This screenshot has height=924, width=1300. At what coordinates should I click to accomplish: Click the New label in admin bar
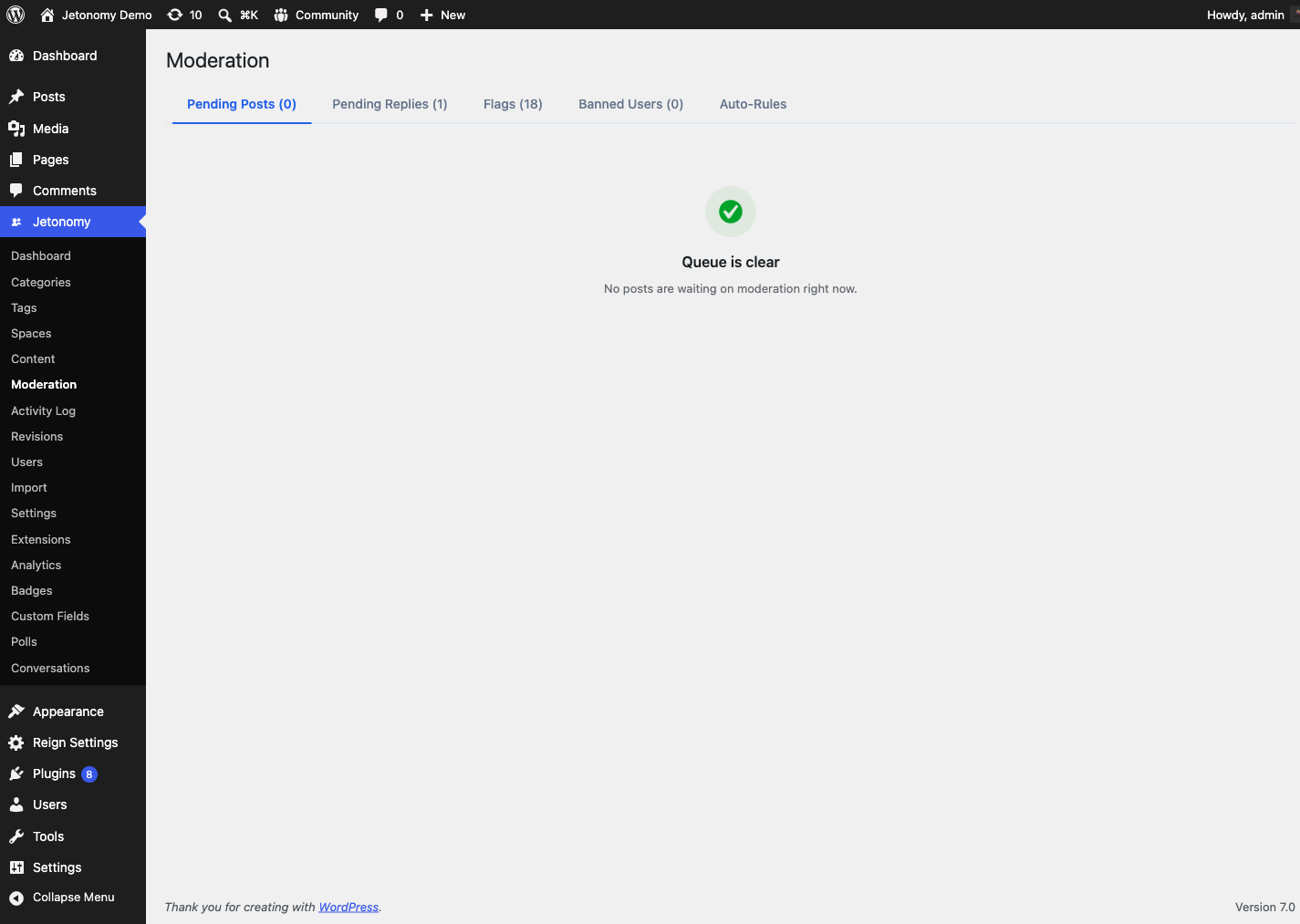tap(452, 16)
